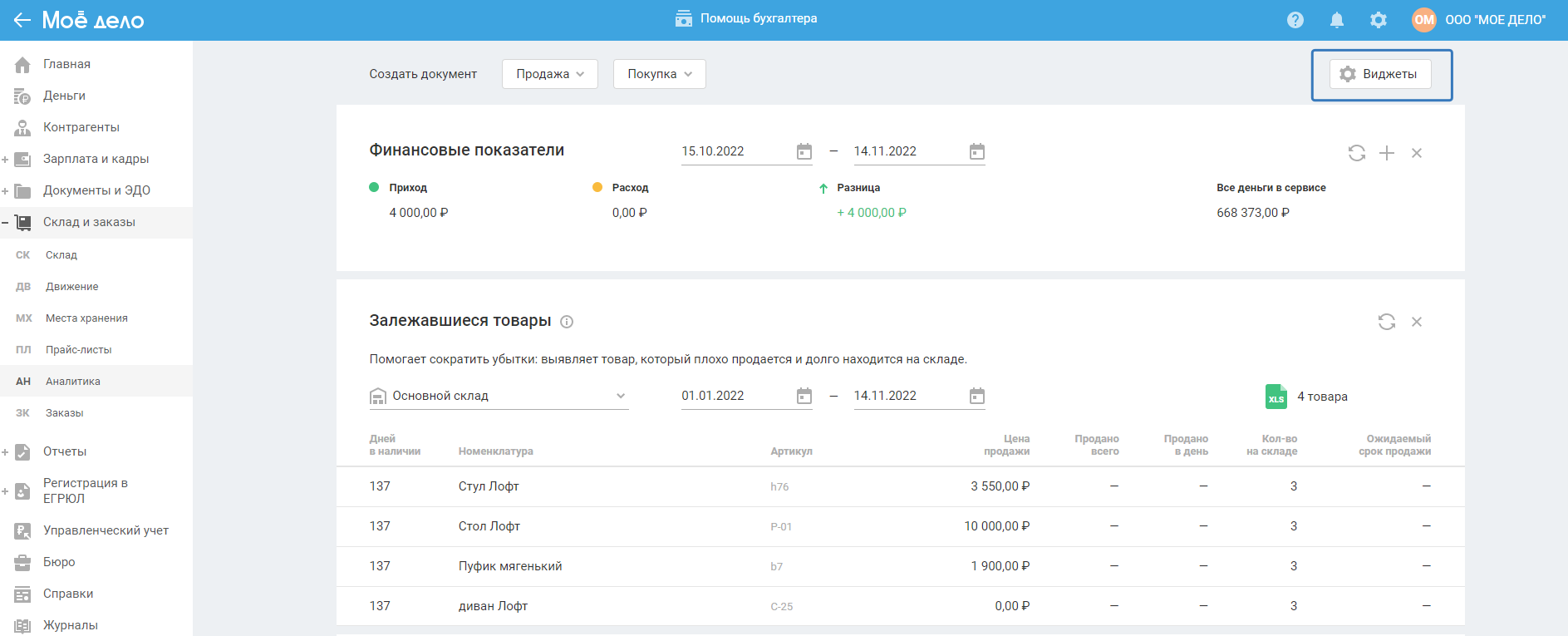
Task: Add item with plus icon in Финансовые показатели
Action: coord(1386,153)
